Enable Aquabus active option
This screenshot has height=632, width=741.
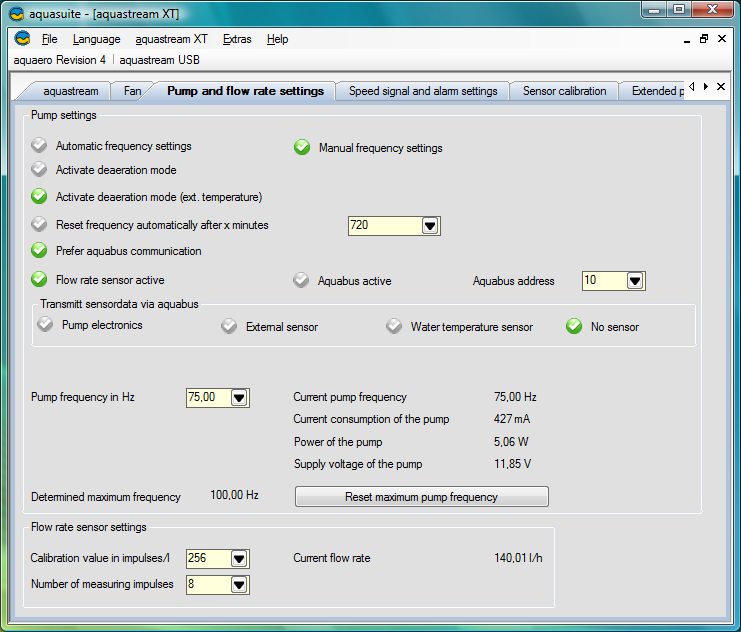click(301, 280)
